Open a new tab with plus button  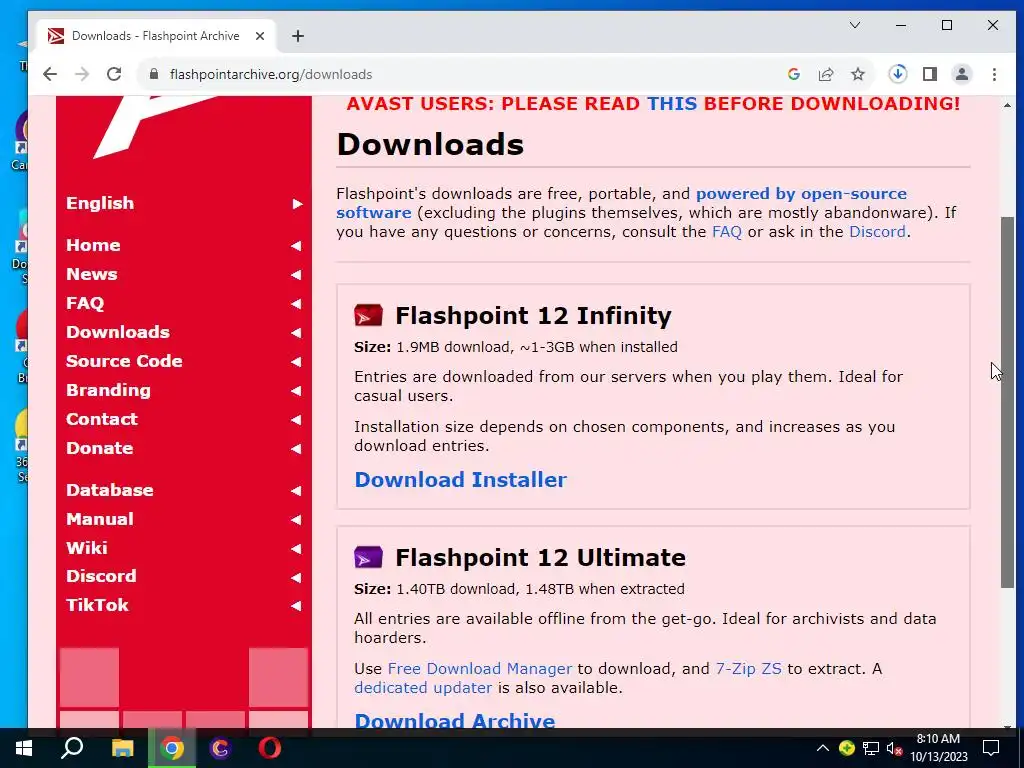(298, 36)
